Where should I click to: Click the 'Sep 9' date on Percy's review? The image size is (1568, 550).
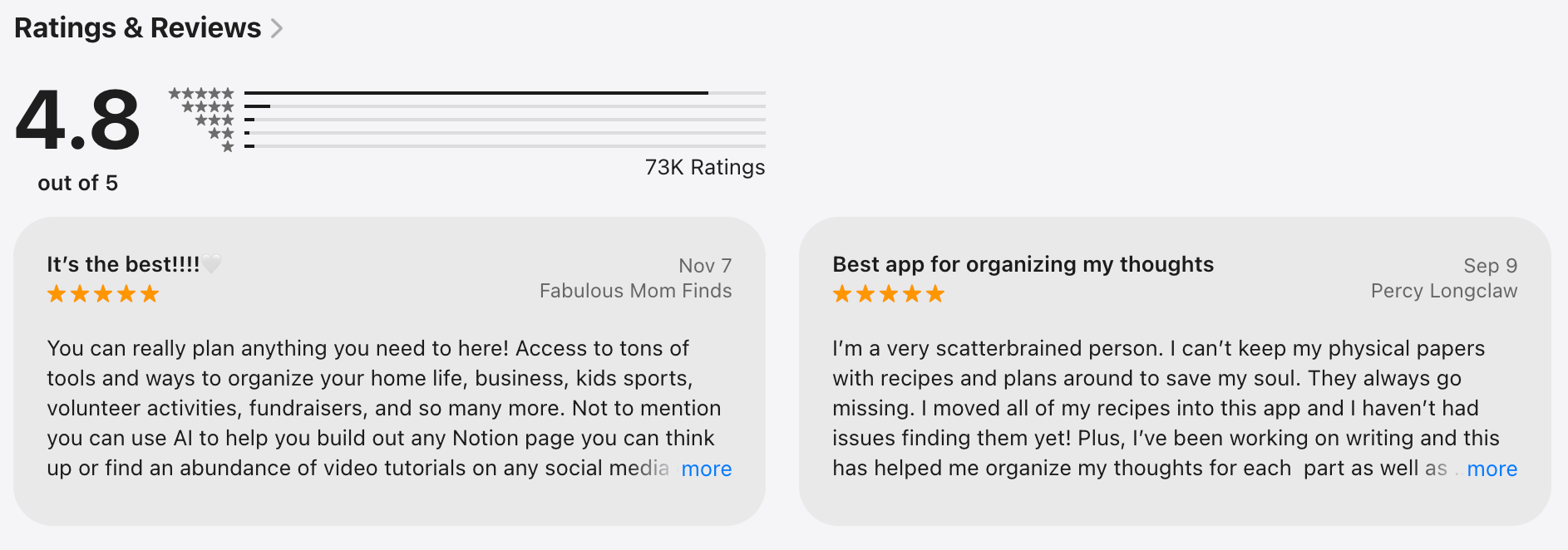coord(1492,265)
